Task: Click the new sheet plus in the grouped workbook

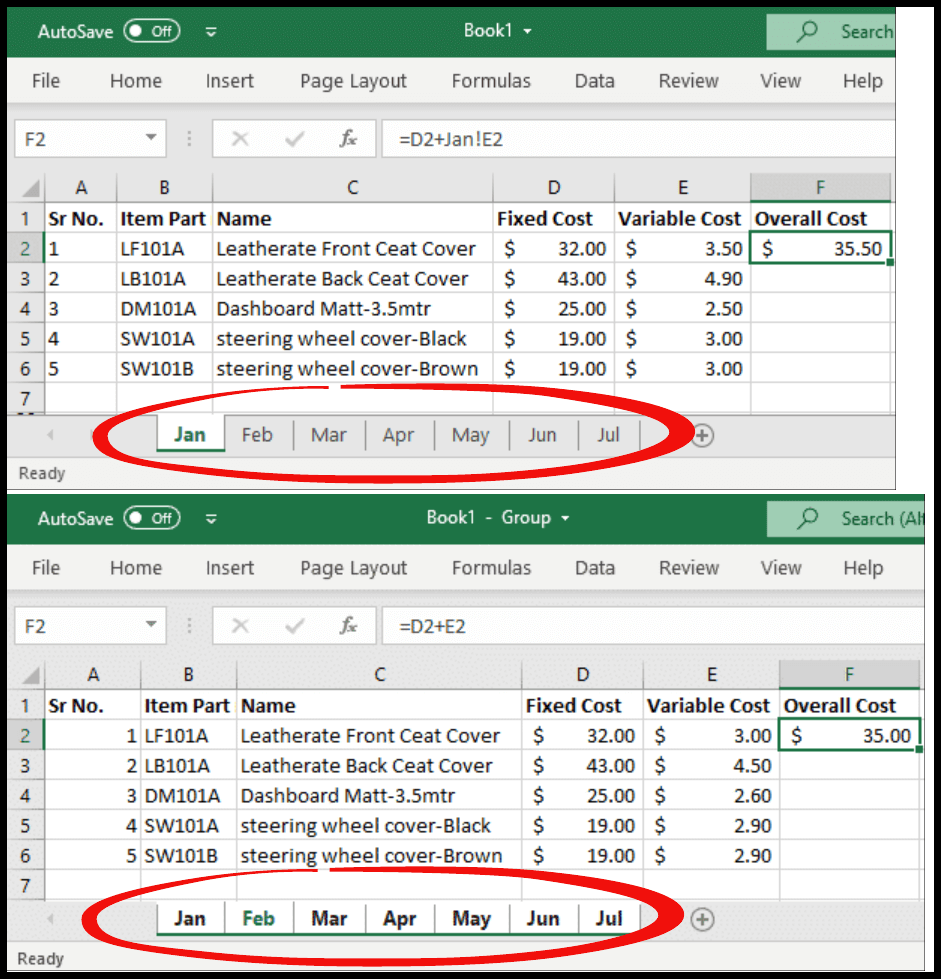Action: [x=702, y=918]
